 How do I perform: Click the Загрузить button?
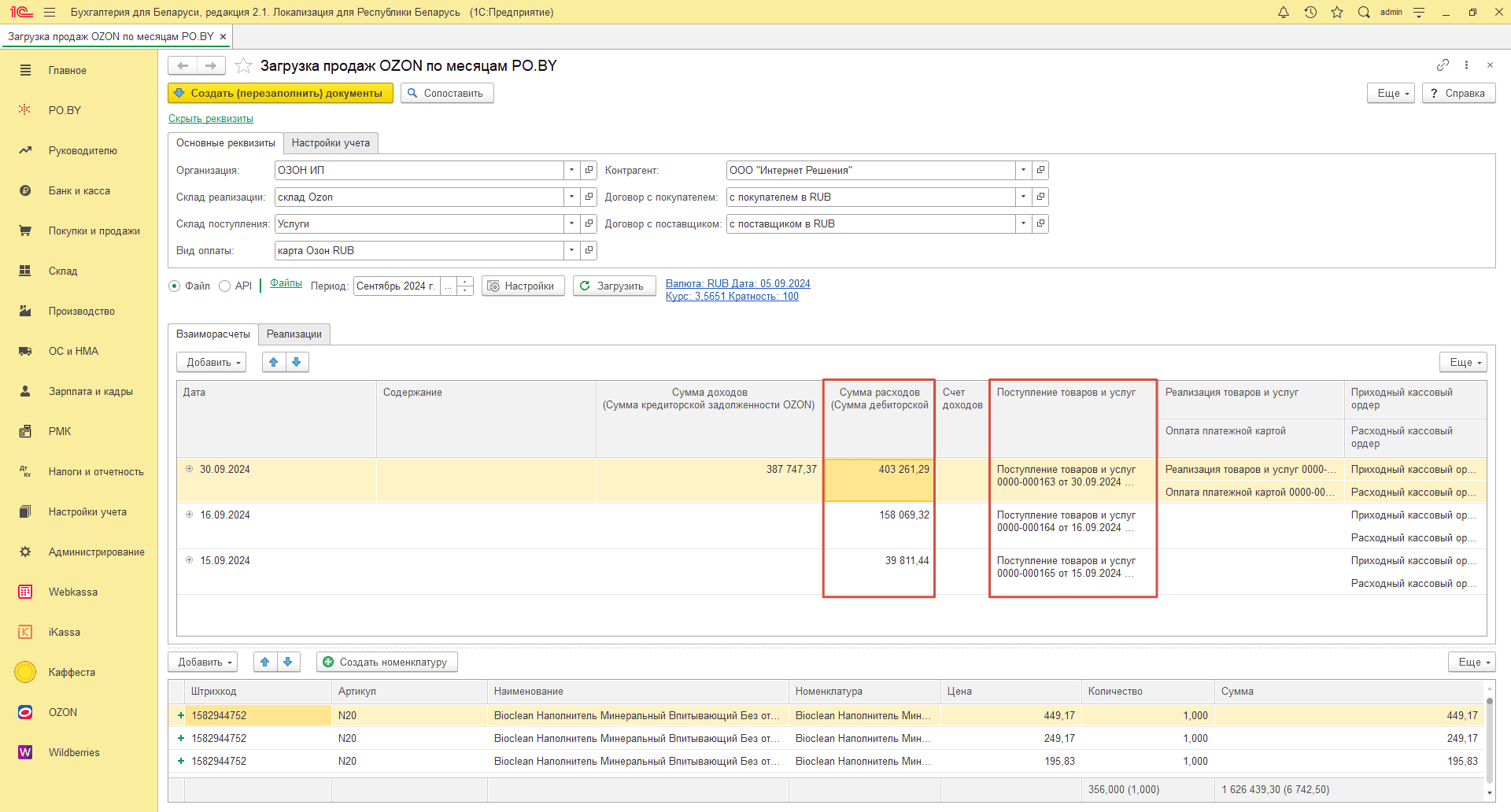click(x=615, y=286)
